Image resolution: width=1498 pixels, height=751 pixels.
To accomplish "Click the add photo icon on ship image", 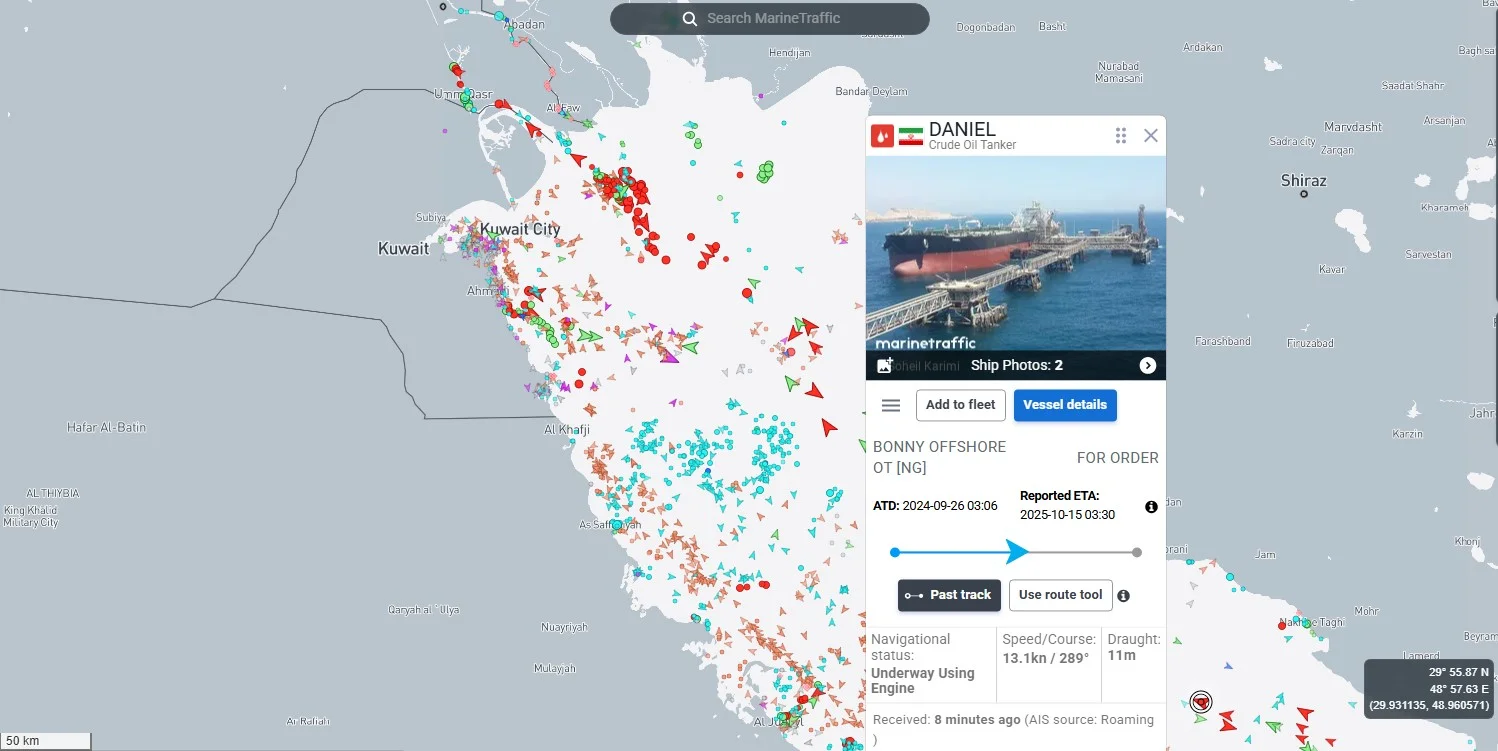I will [x=884, y=365].
